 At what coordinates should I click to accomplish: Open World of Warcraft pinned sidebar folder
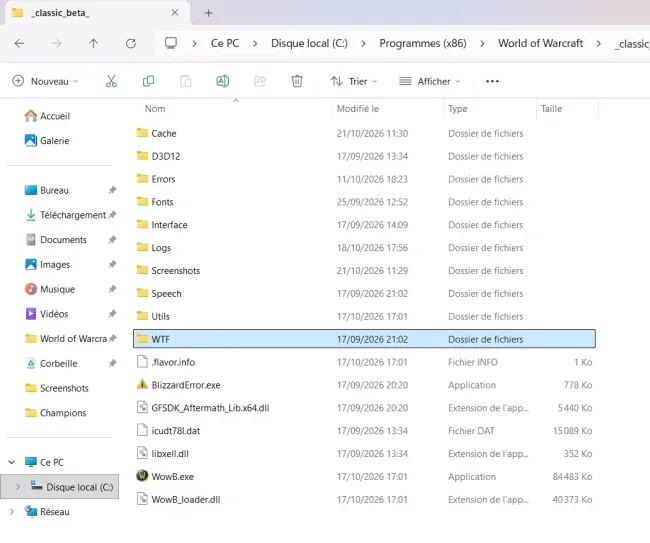point(65,339)
